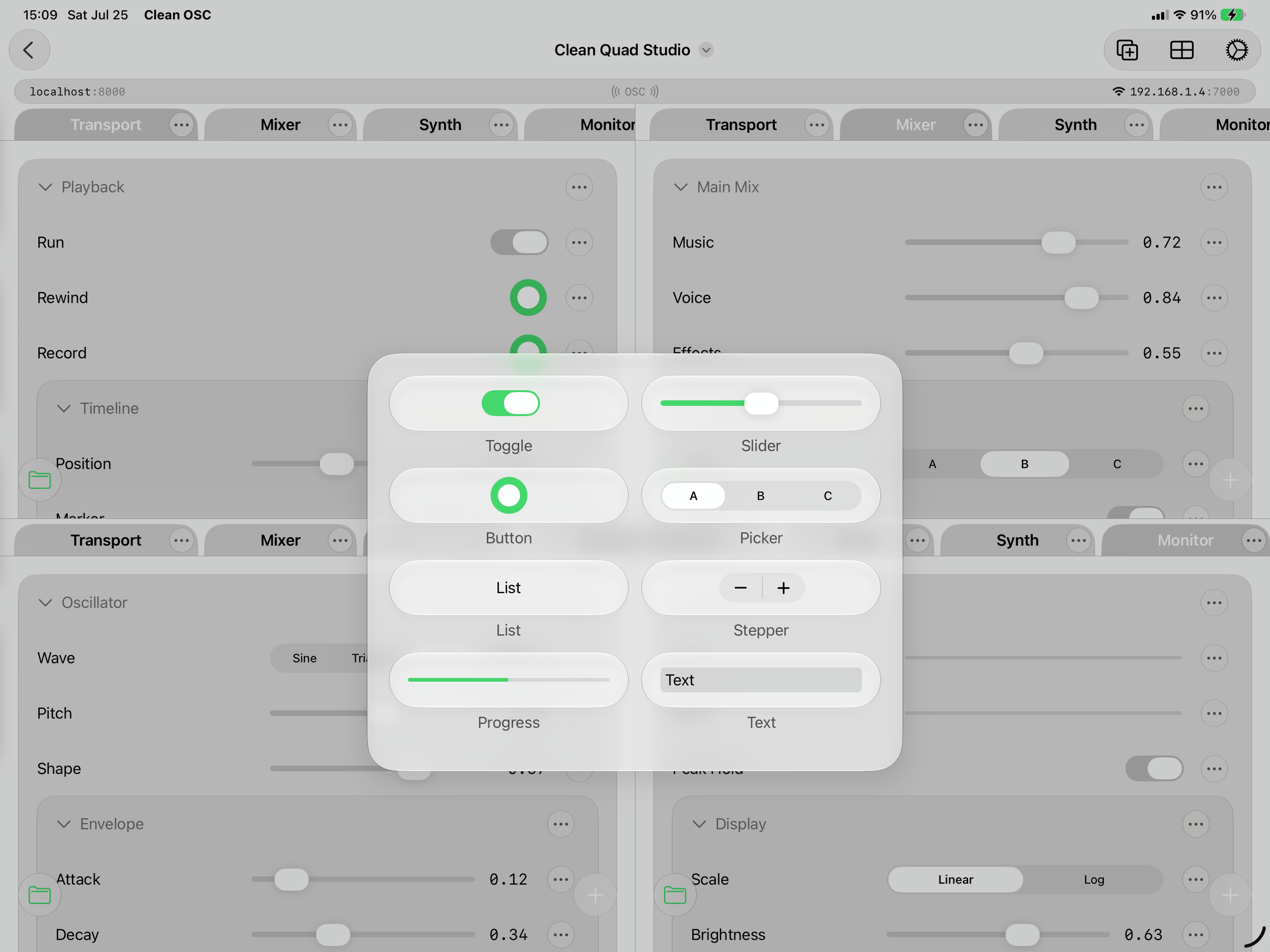Switch to the top-left Mixer tab
This screenshot has width=1270, height=952.
tap(280, 125)
